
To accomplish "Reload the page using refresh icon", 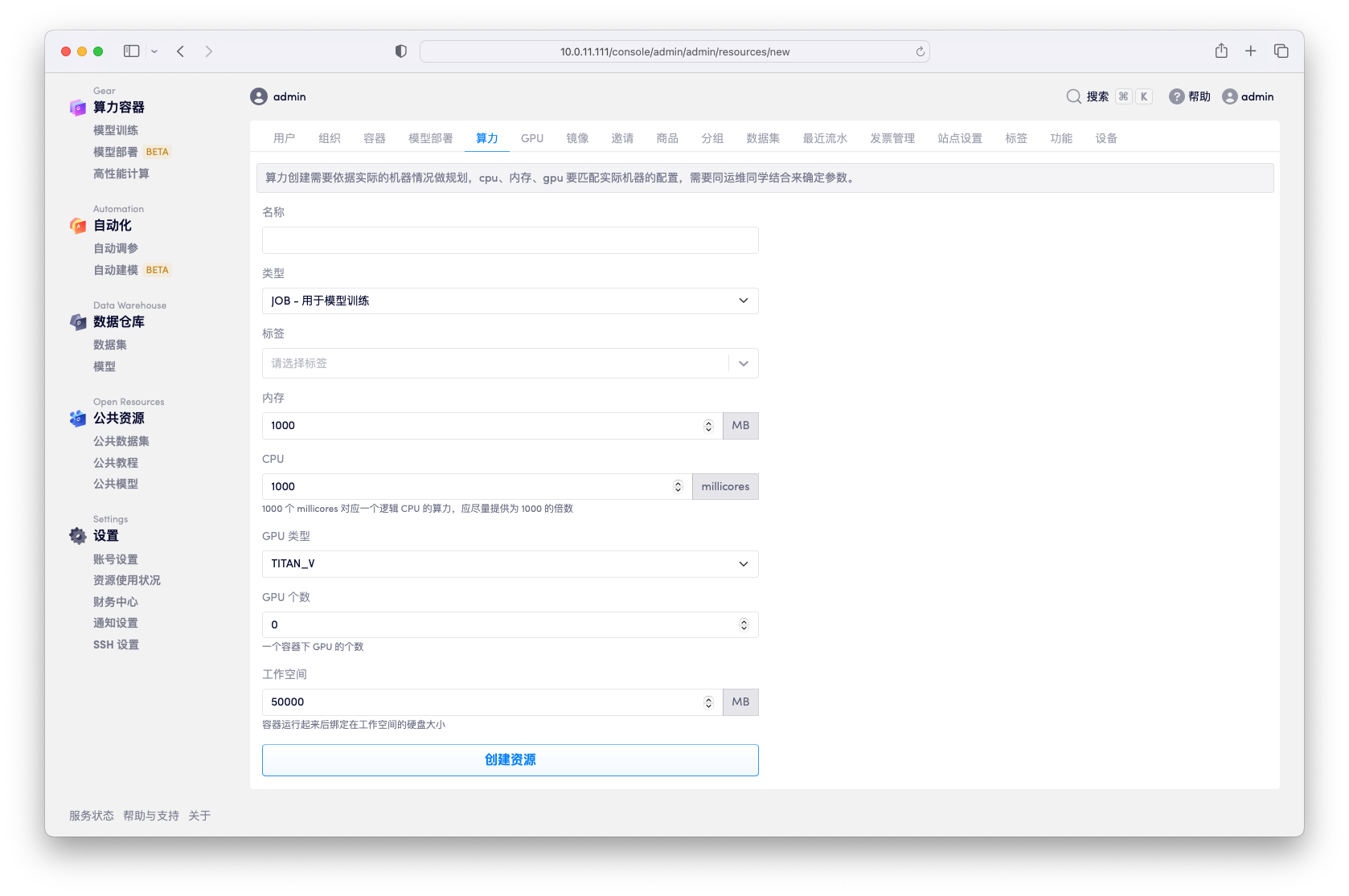I will (x=921, y=52).
